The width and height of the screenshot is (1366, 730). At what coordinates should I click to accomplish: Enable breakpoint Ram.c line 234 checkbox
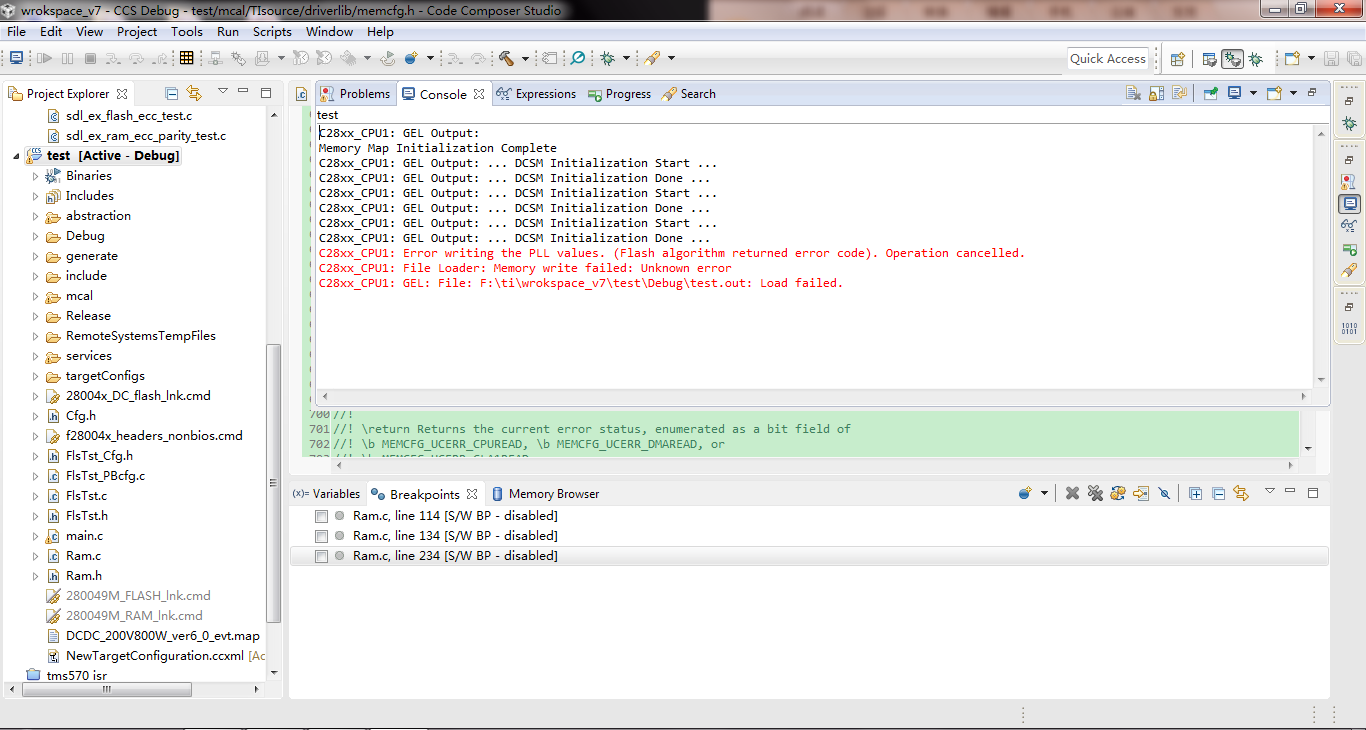[321, 556]
